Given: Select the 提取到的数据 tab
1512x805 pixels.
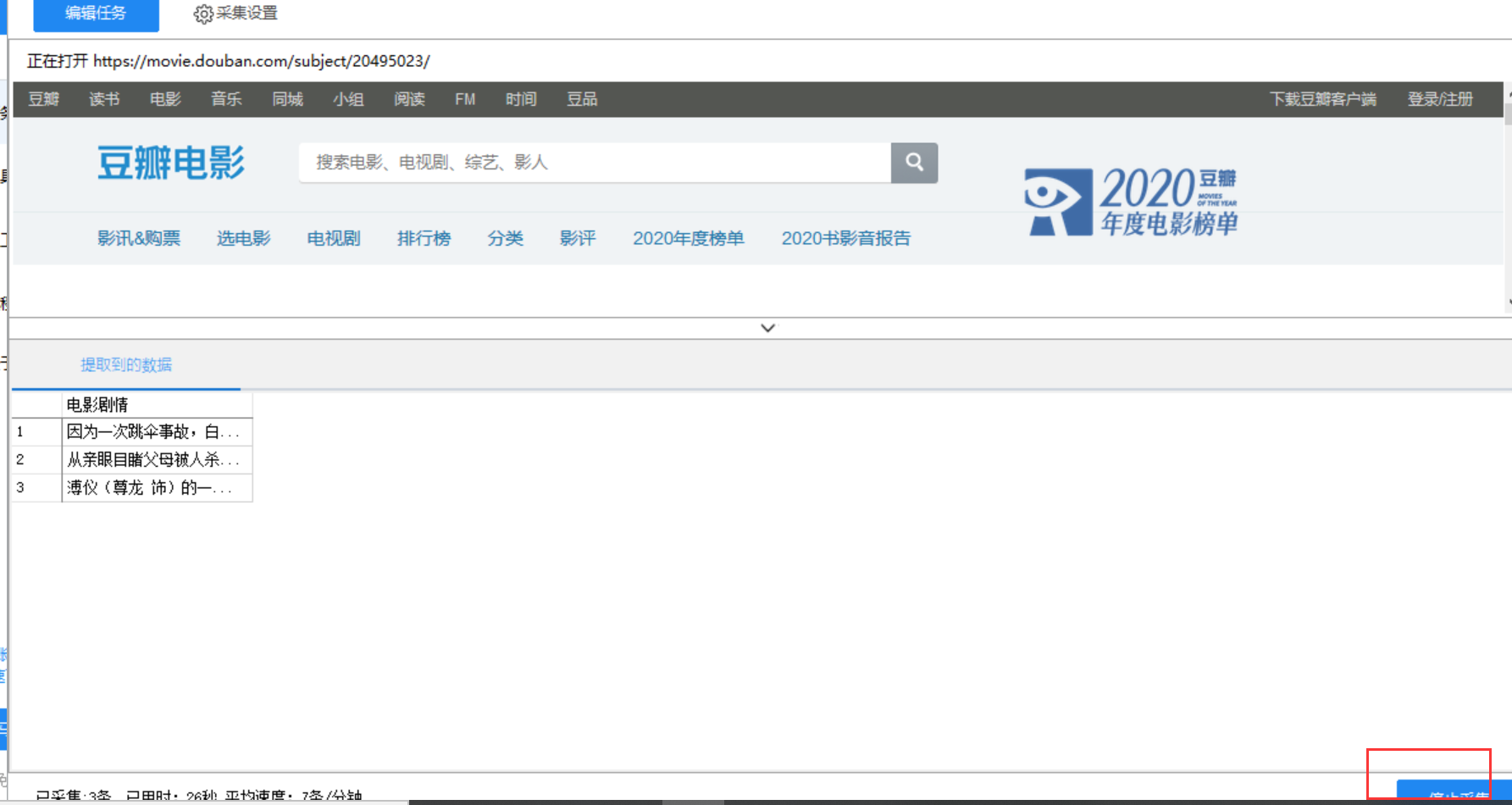Looking at the screenshot, I should [x=126, y=364].
